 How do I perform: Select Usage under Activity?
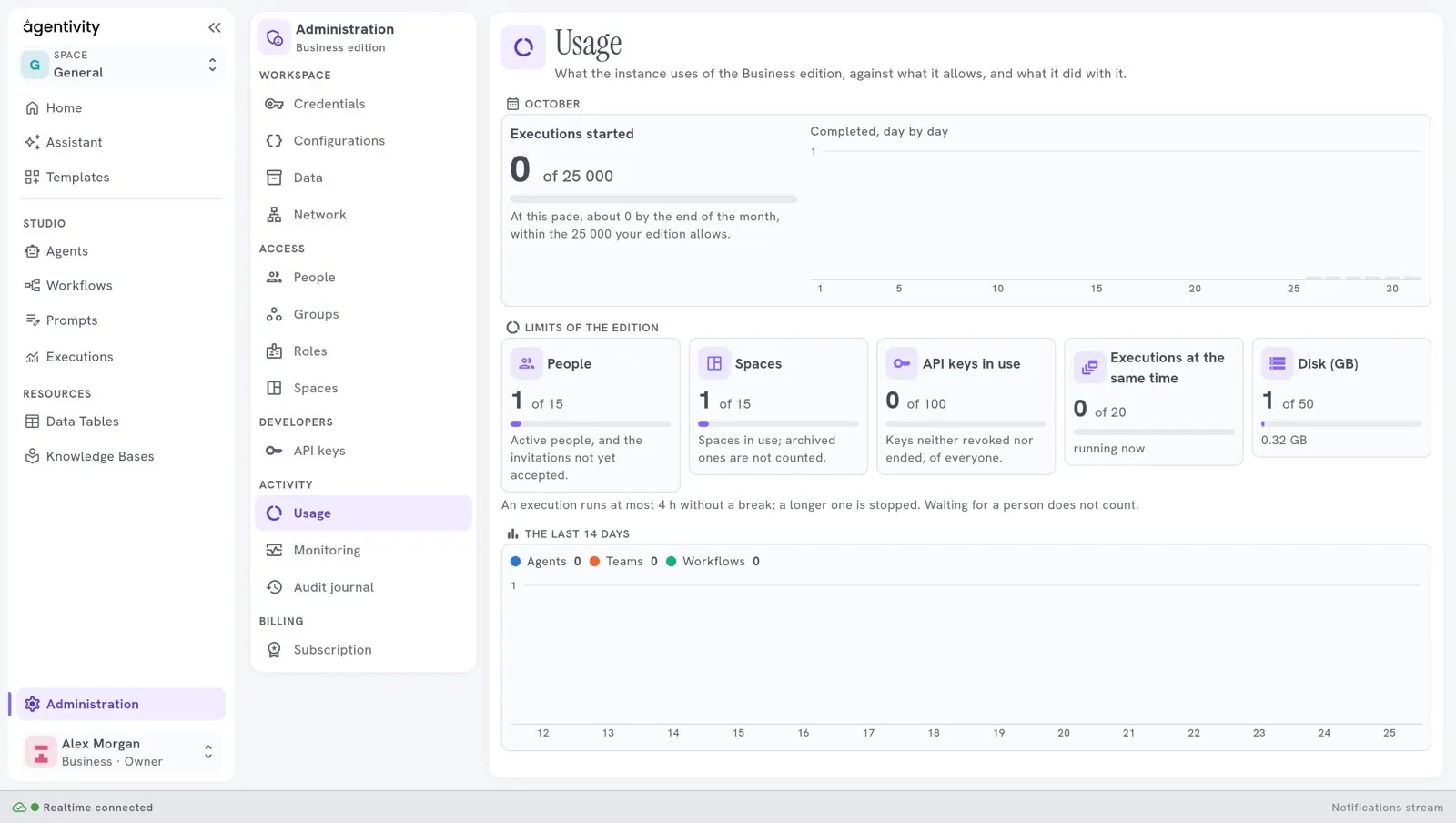(x=363, y=513)
